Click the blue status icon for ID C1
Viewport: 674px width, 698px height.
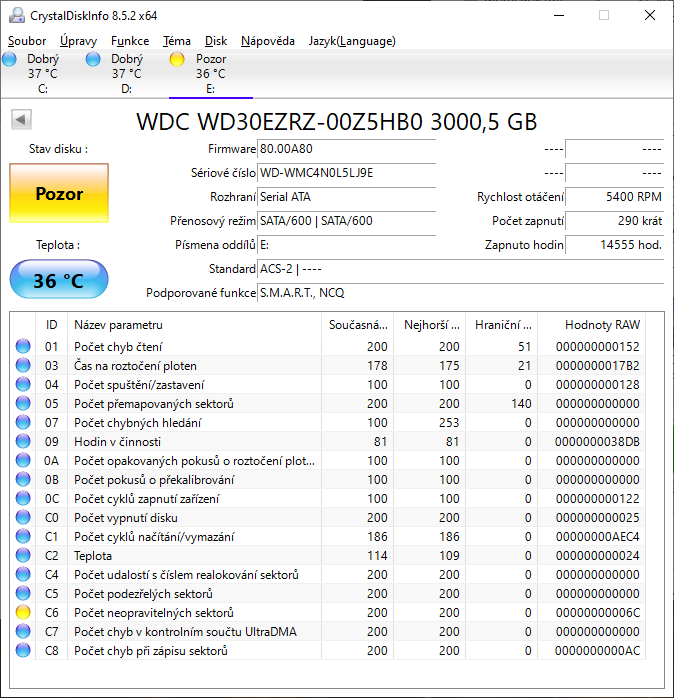click(23, 536)
